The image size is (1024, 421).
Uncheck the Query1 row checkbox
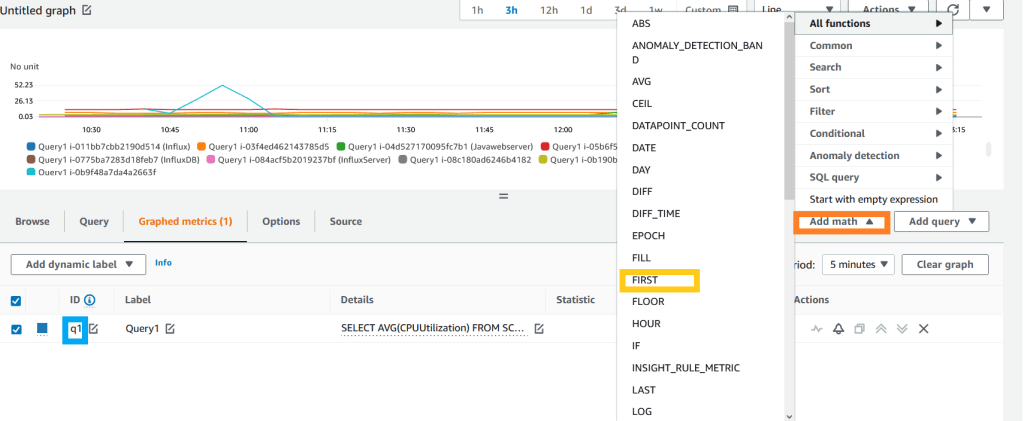(x=16, y=329)
